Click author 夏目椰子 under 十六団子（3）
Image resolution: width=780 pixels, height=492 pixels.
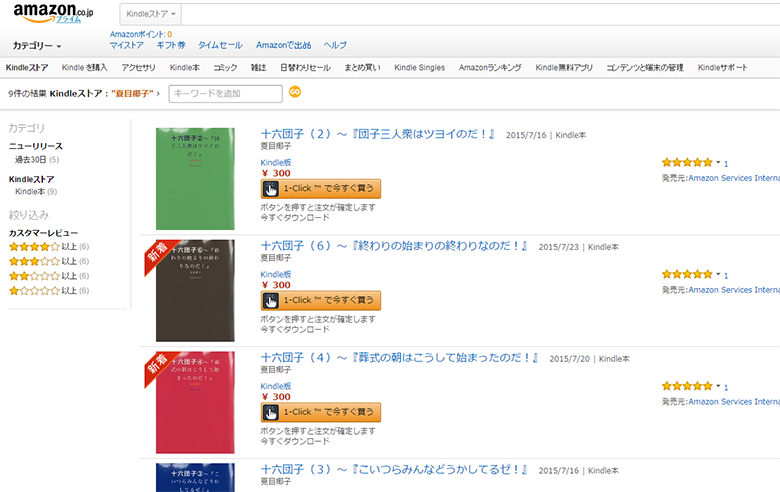[x=276, y=482]
